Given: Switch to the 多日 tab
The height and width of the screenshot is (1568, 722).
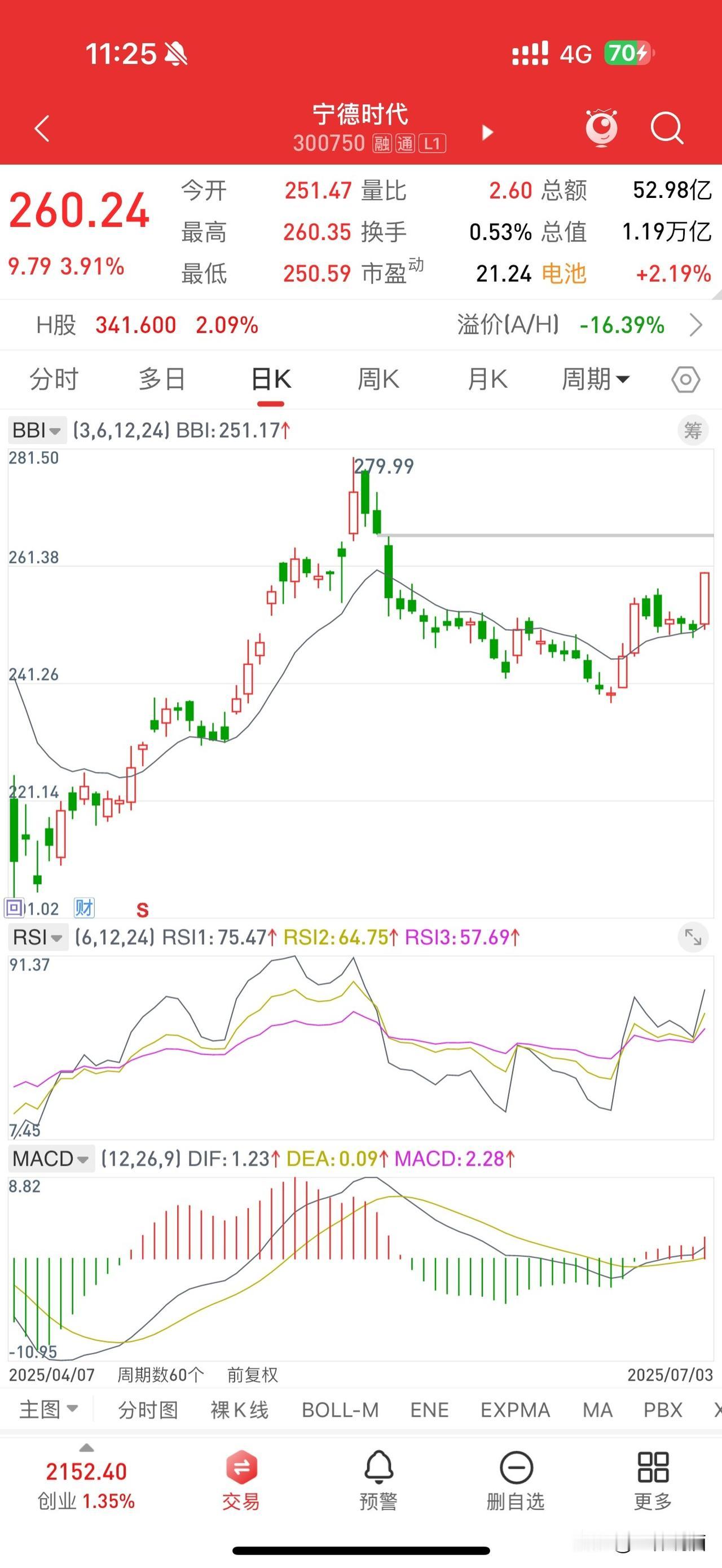Looking at the screenshot, I should 162,379.
